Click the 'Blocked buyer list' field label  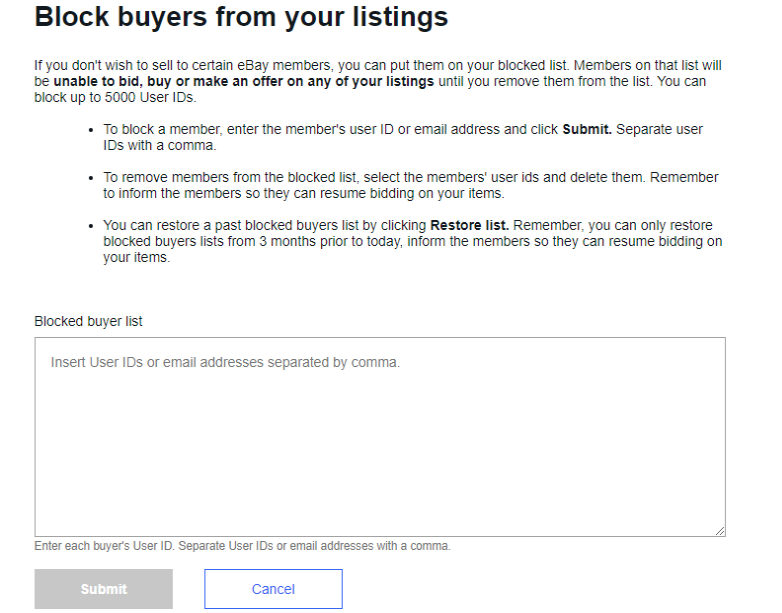coord(88,321)
